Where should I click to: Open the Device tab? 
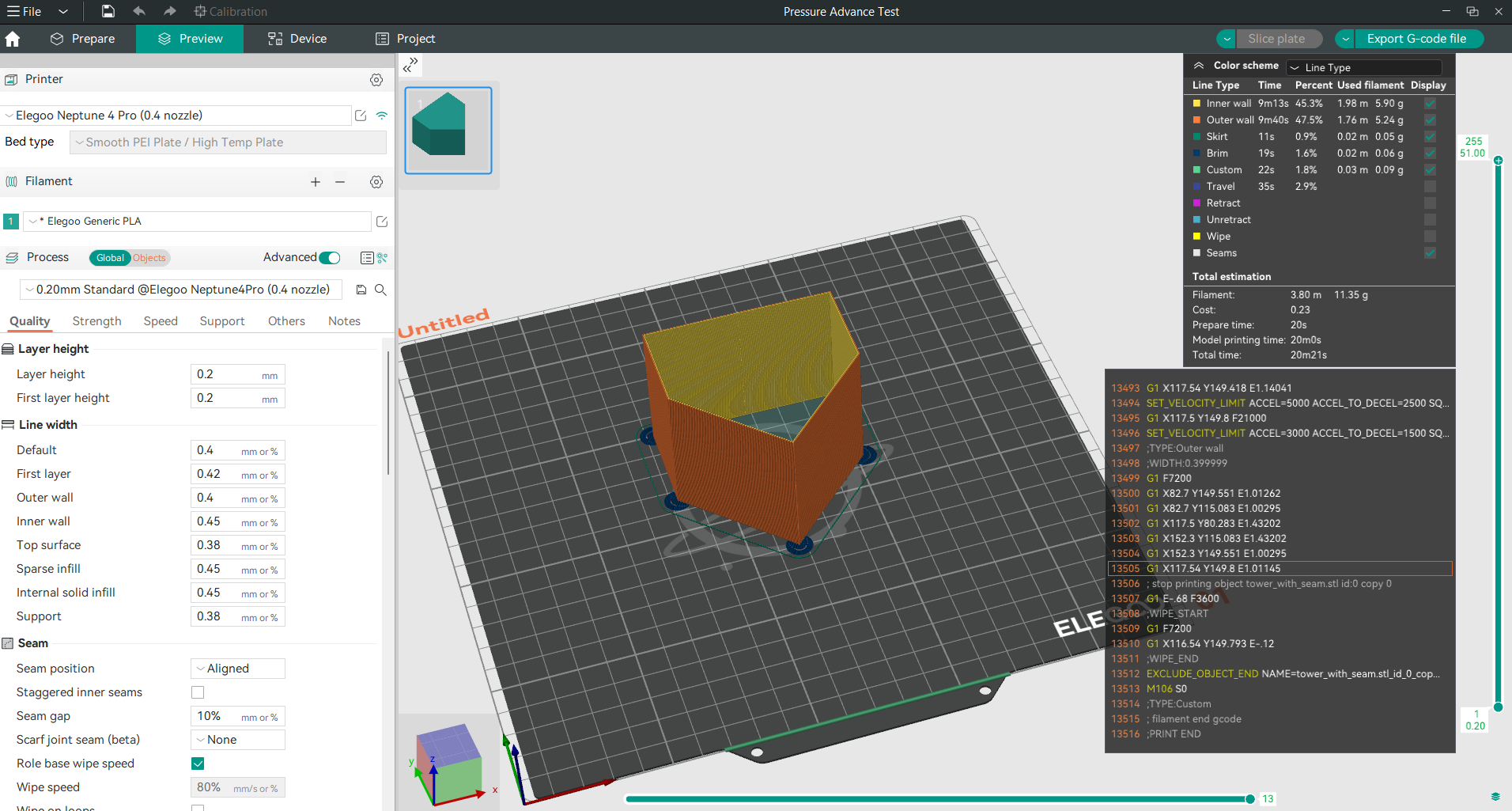click(297, 39)
